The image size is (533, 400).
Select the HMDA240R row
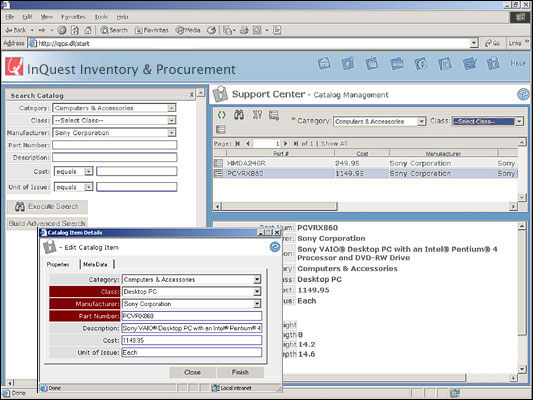coord(365,163)
